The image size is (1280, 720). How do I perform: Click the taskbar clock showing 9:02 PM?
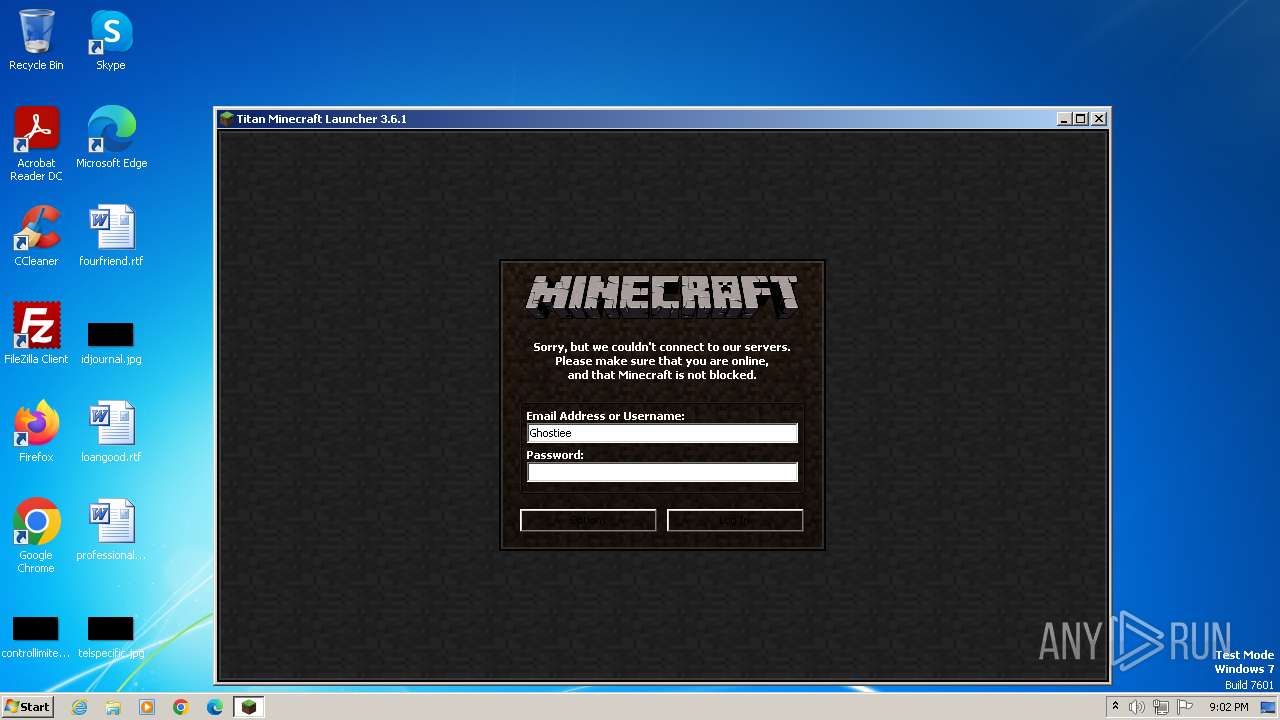tap(1229, 707)
